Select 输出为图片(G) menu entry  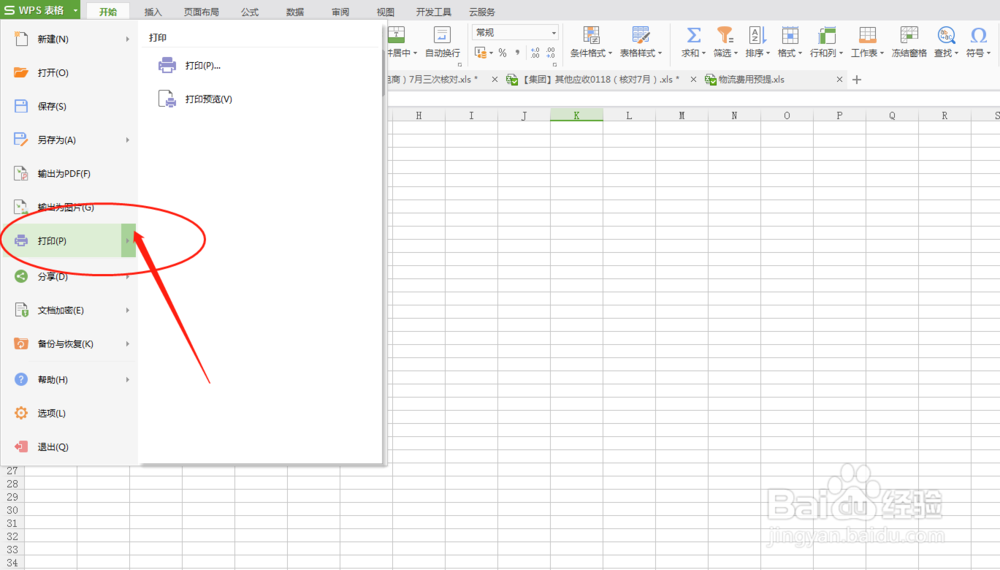click(69, 207)
